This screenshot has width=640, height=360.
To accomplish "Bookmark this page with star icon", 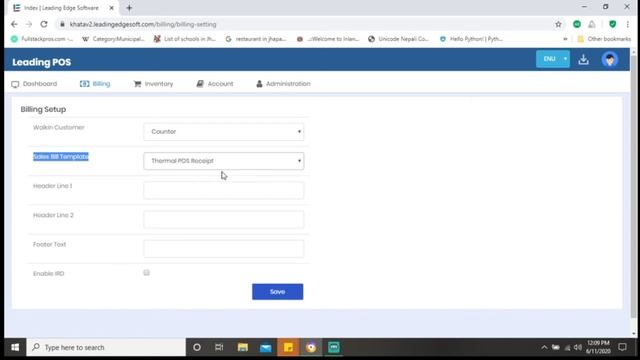I will pyautogui.click(x=558, y=24).
